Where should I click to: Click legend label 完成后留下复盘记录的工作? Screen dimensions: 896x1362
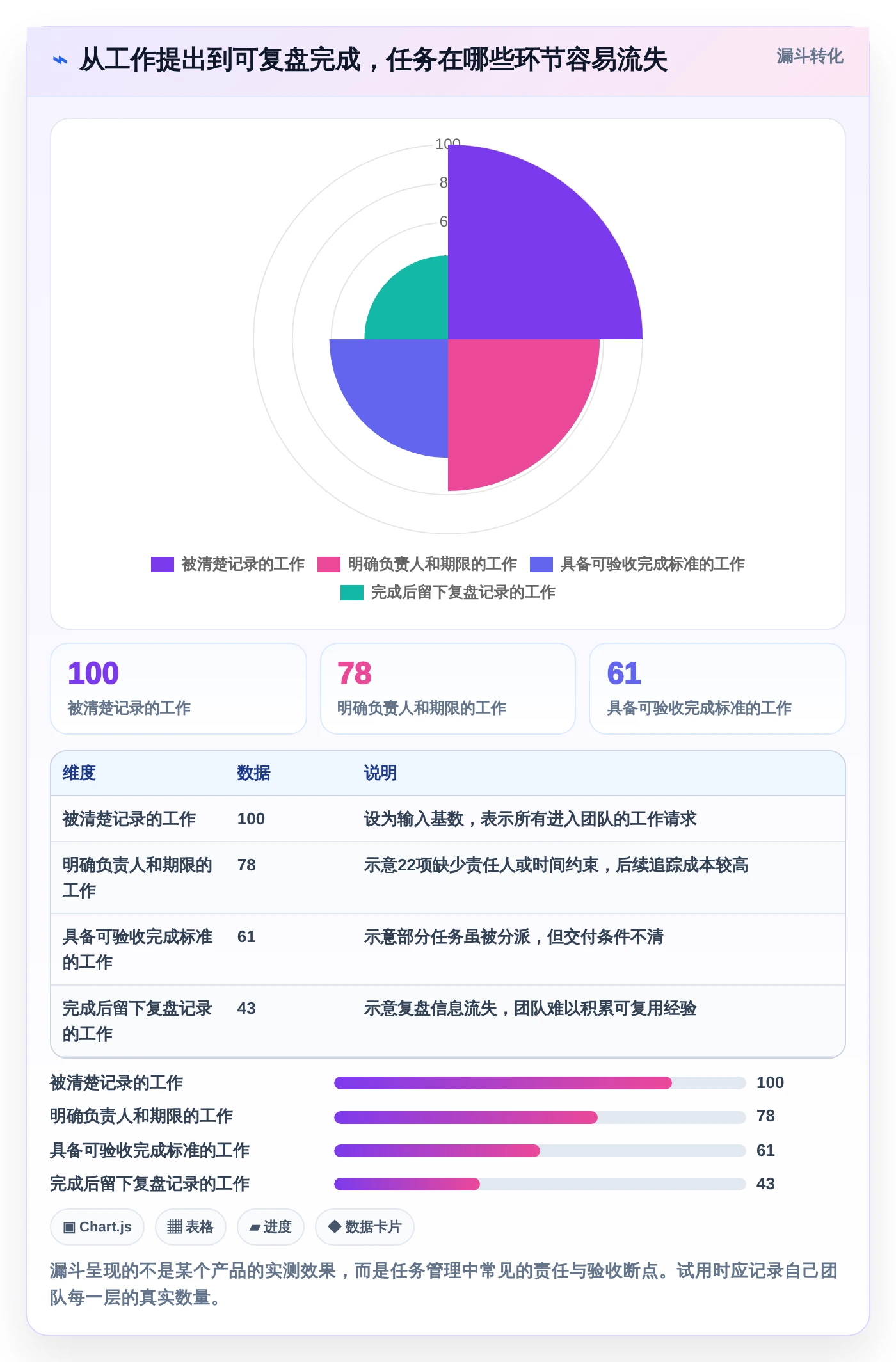pos(463,592)
